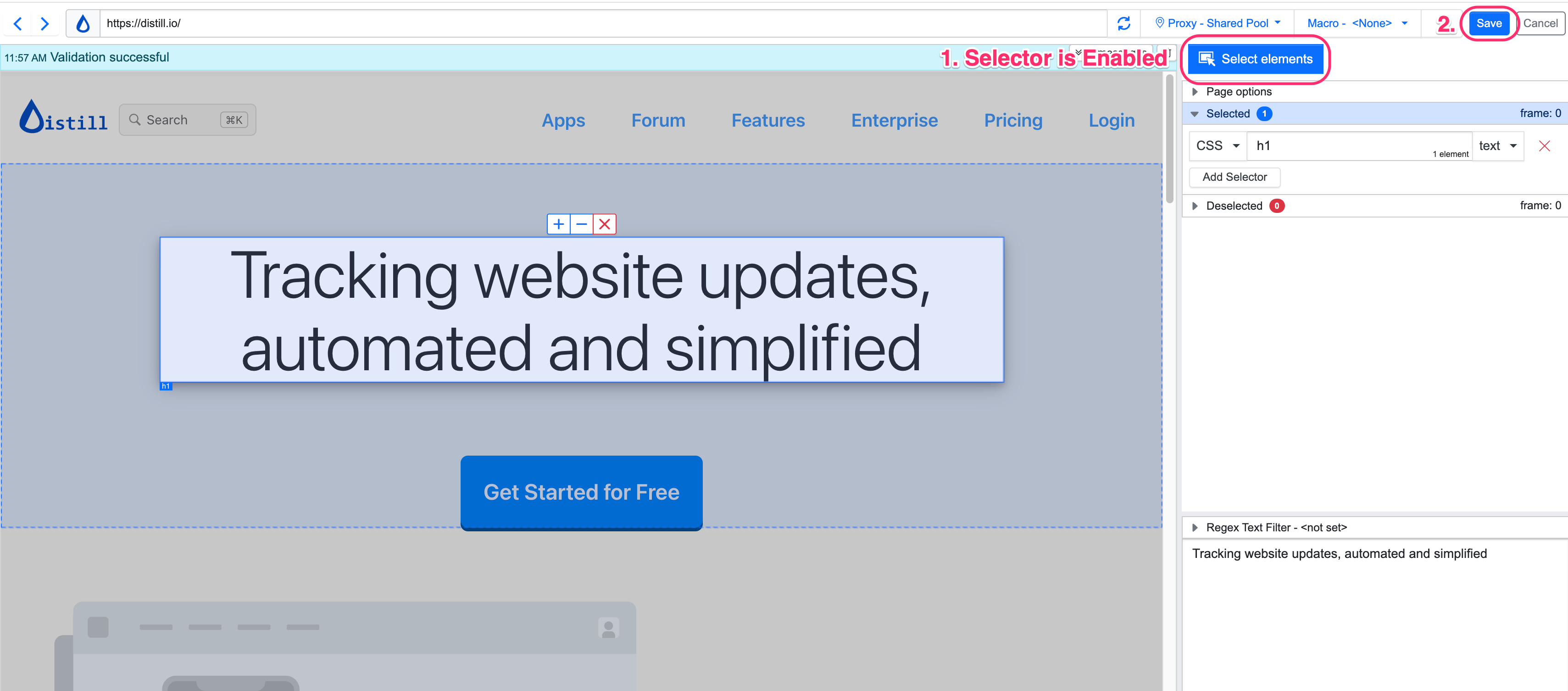Open the text output type dropdown

[1497, 145]
